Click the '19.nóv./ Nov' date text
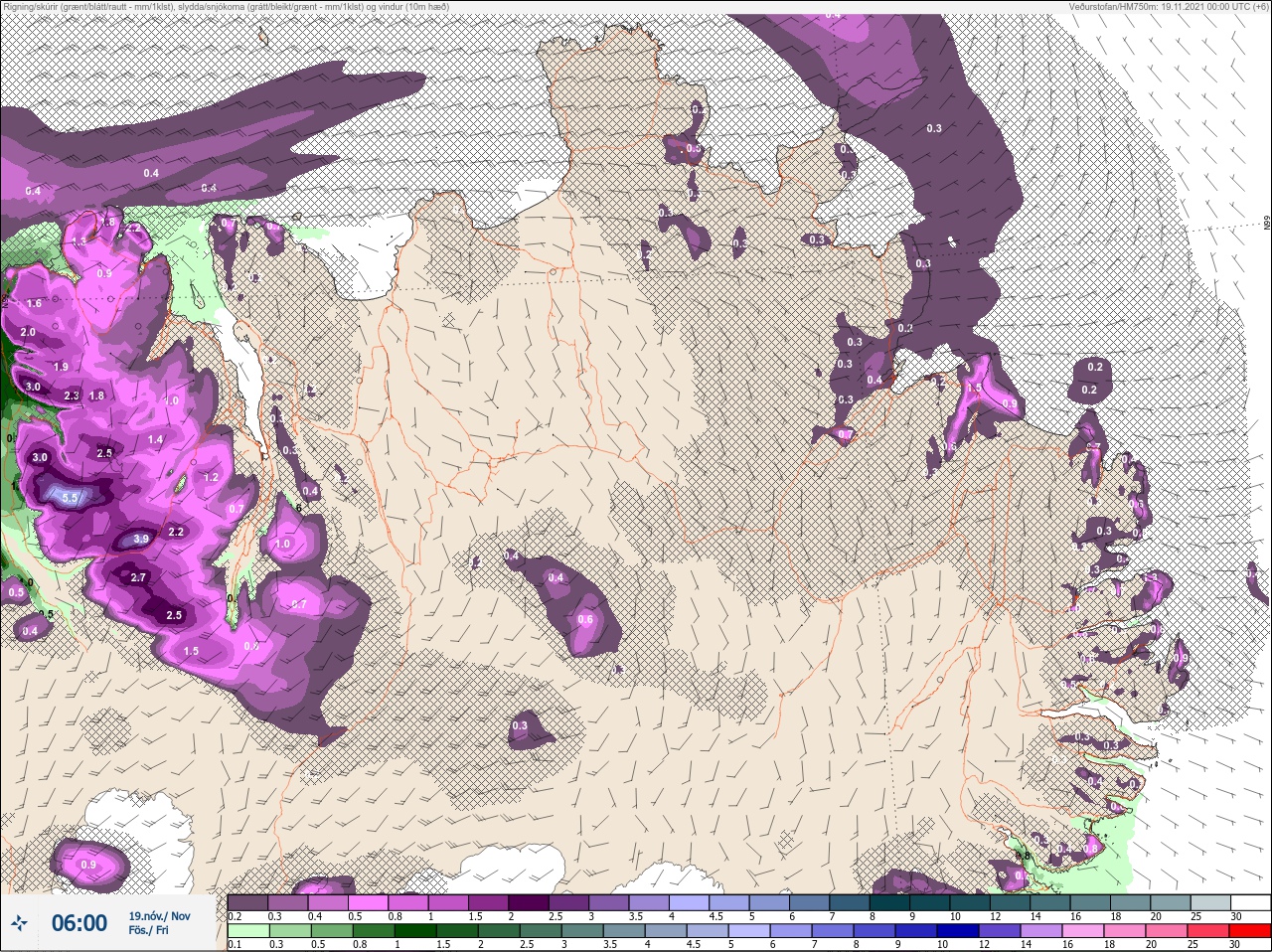Image resolution: width=1272 pixels, height=952 pixels. [159, 915]
